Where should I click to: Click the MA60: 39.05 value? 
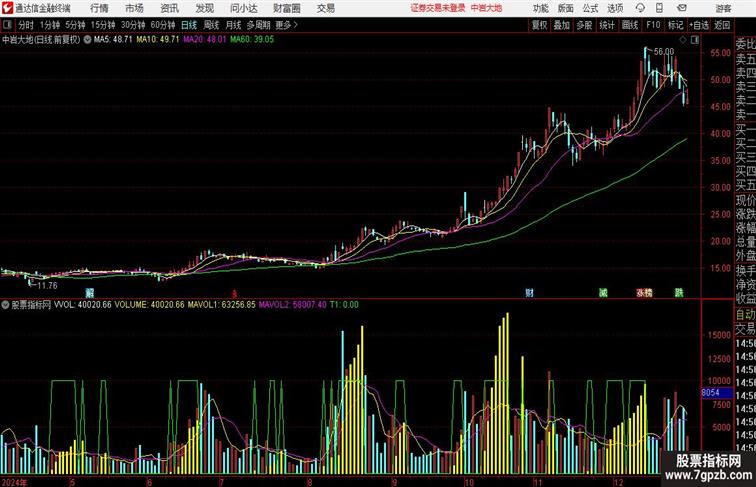pos(252,40)
